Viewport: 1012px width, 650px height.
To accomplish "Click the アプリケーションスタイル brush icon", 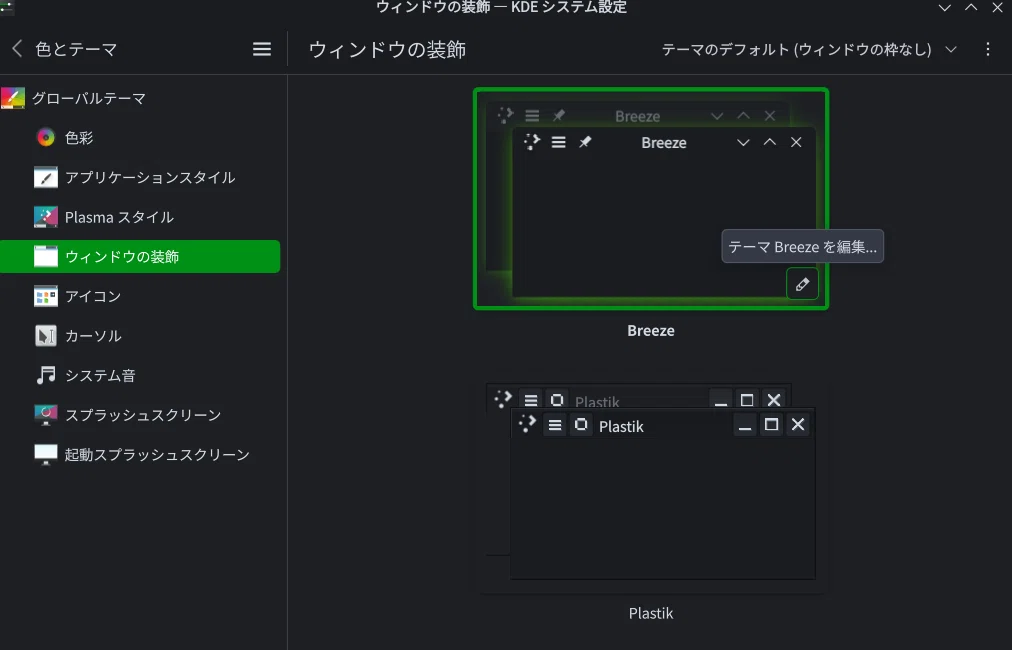I will click(46, 178).
